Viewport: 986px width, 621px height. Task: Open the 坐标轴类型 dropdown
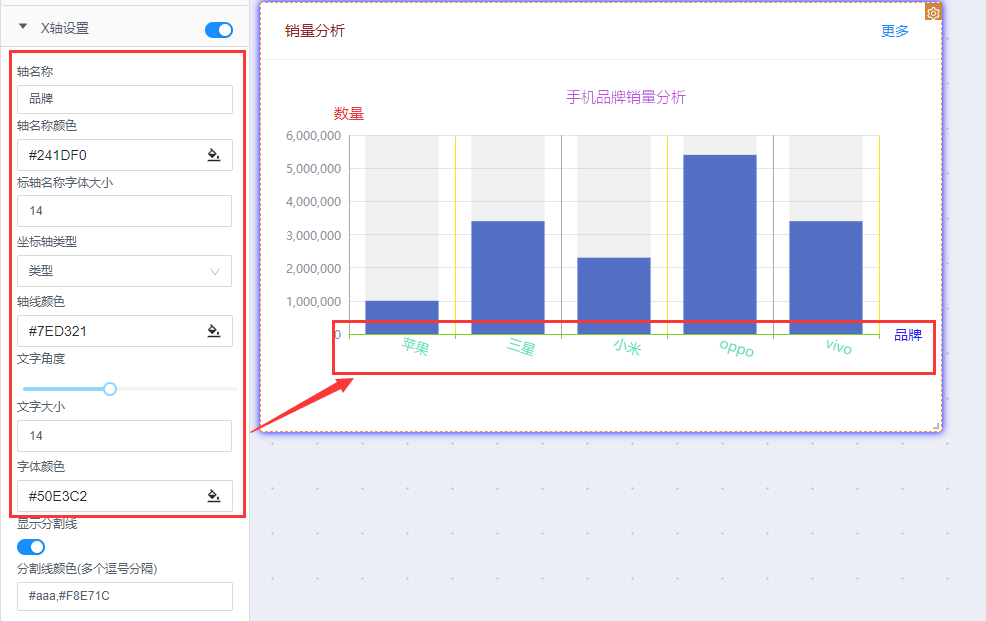pyautogui.click(x=125, y=271)
